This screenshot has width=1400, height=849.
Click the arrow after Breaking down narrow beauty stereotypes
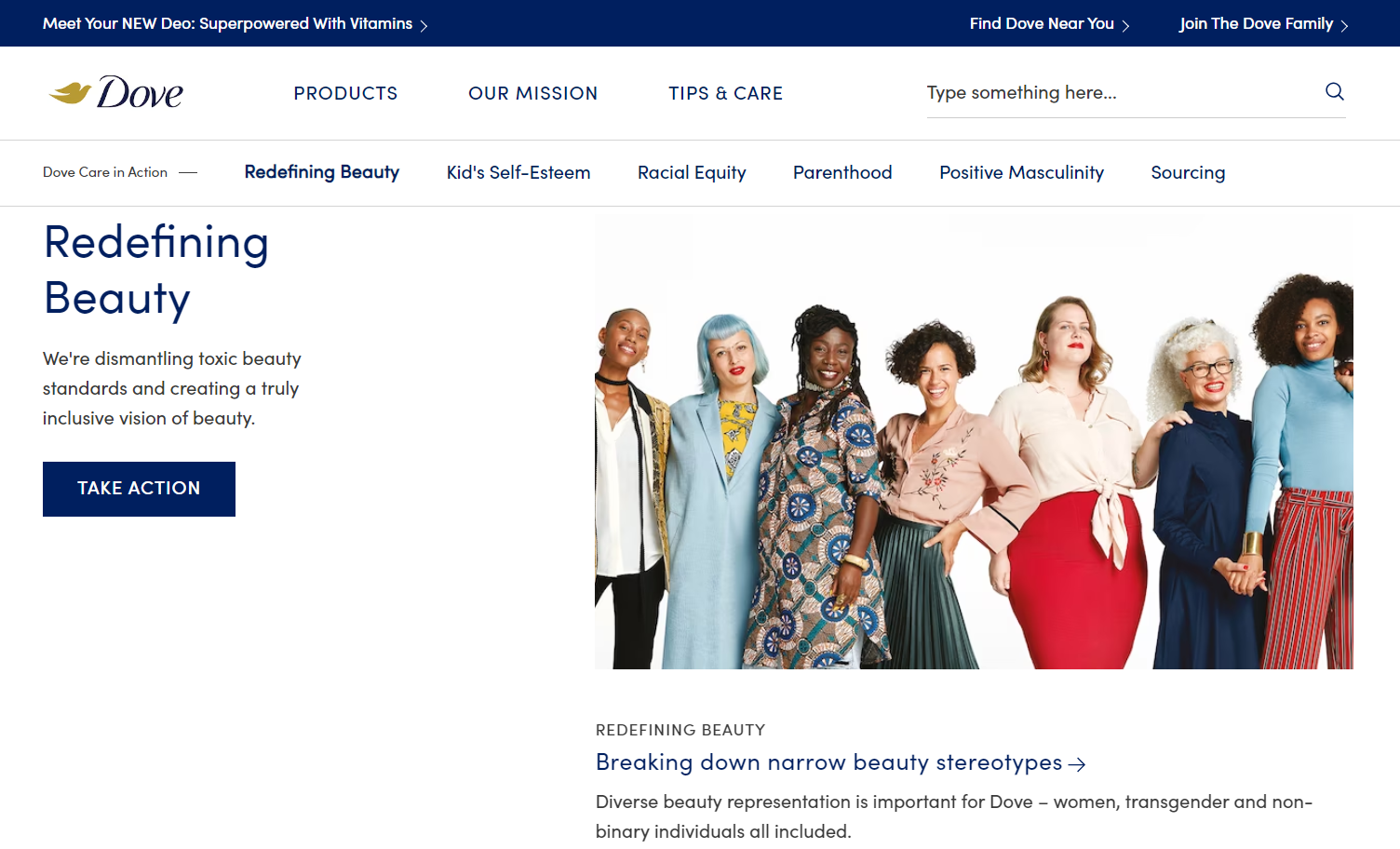(1077, 764)
